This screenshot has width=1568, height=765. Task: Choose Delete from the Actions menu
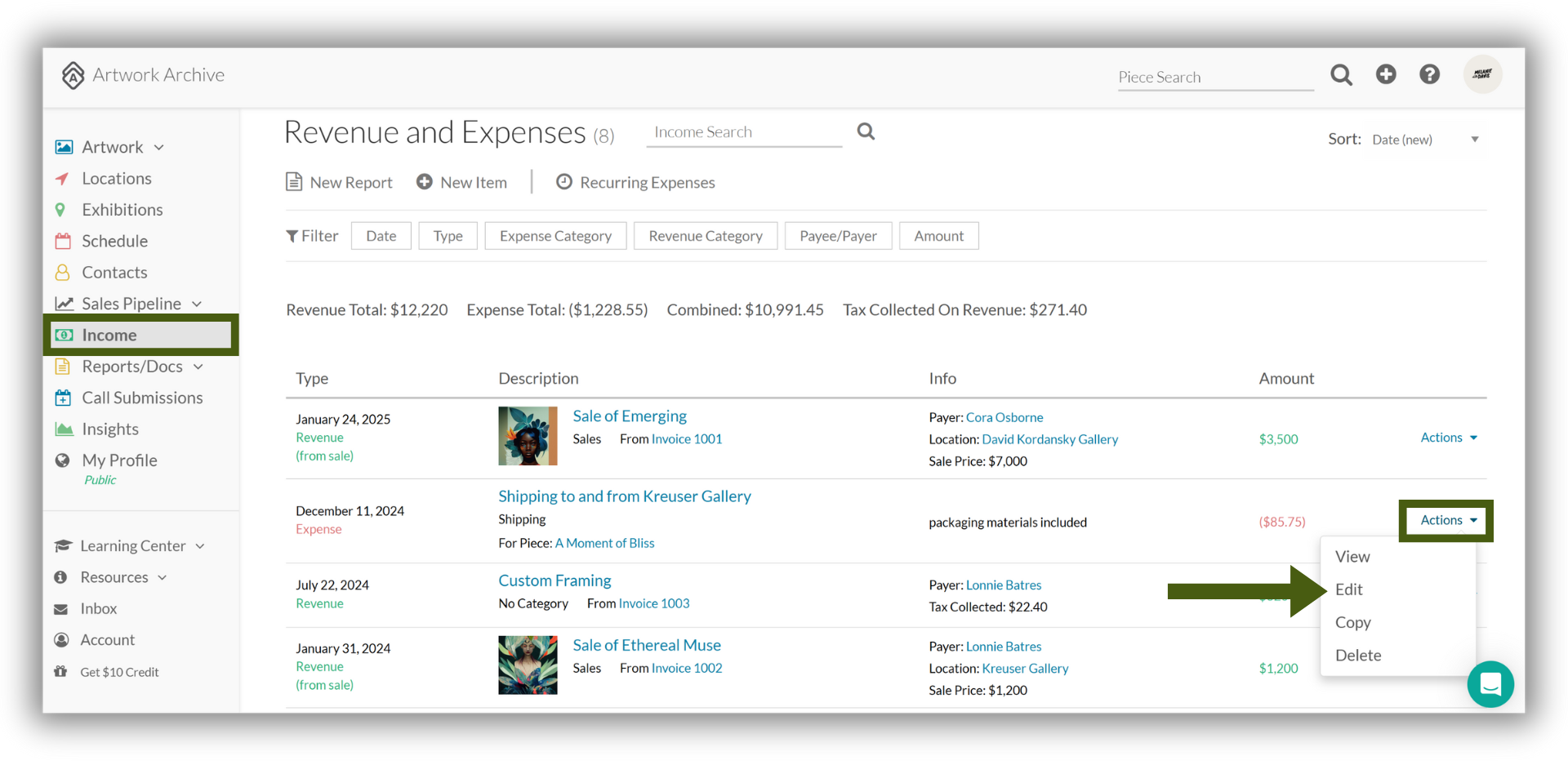pyautogui.click(x=1358, y=656)
